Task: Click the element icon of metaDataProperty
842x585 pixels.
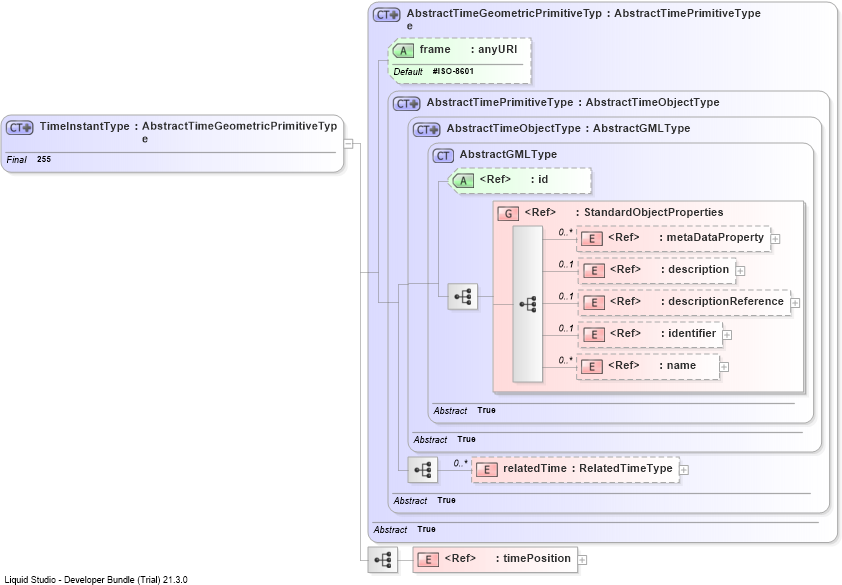Action: pos(591,239)
